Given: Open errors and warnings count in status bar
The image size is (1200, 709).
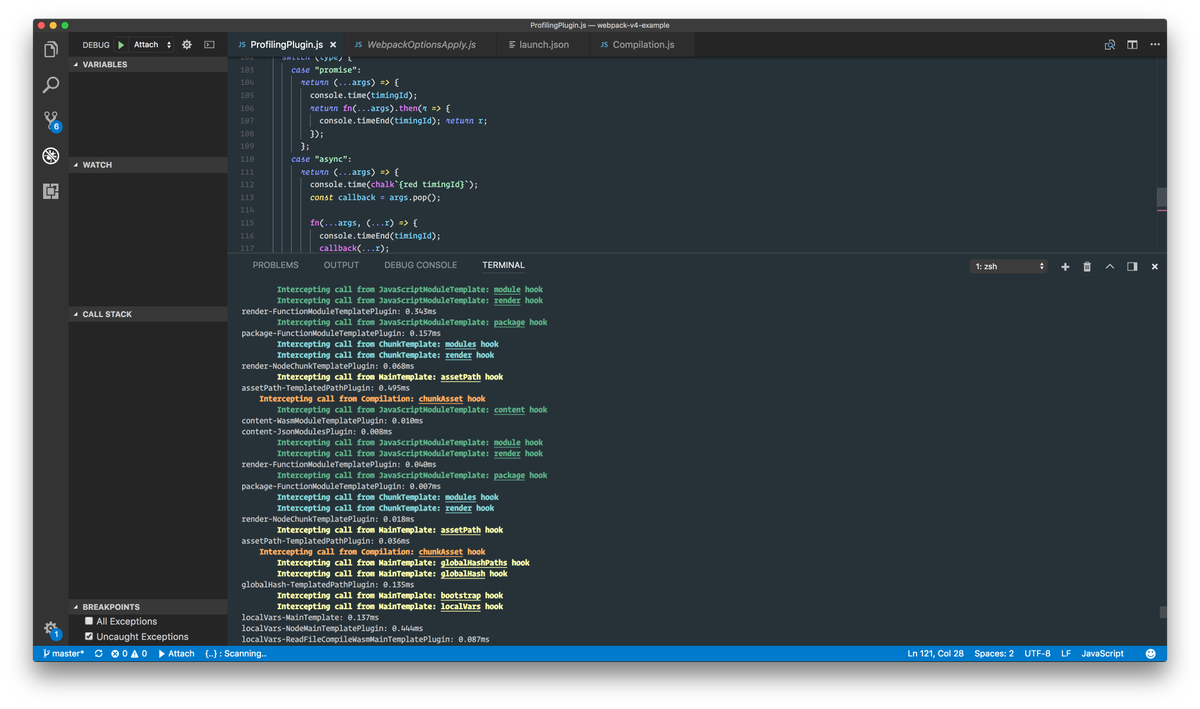Looking at the screenshot, I should [x=129, y=653].
